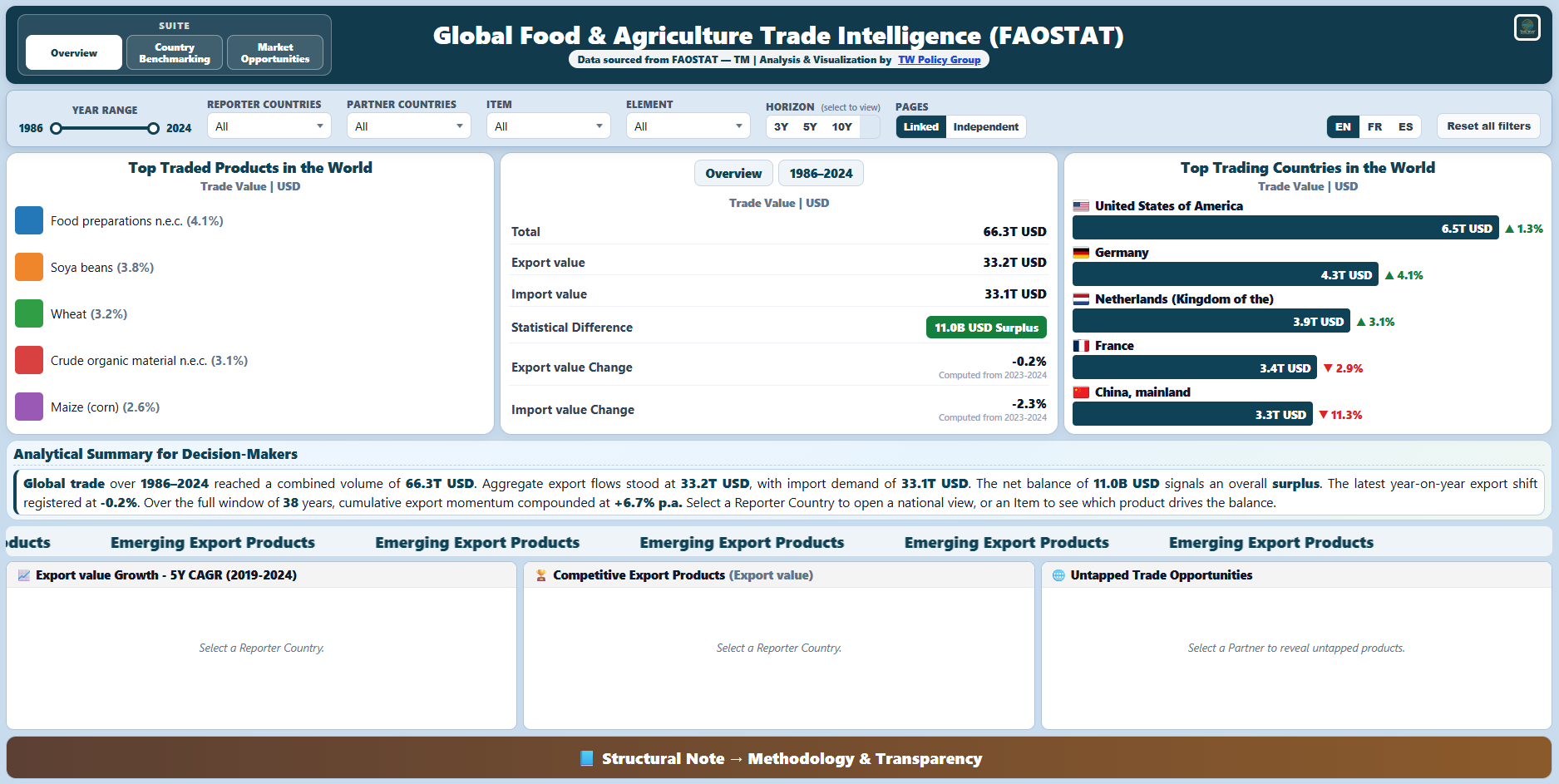The height and width of the screenshot is (784, 1559).
Task: Click the chart icon beside Export value Growth
Action: (23, 575)
